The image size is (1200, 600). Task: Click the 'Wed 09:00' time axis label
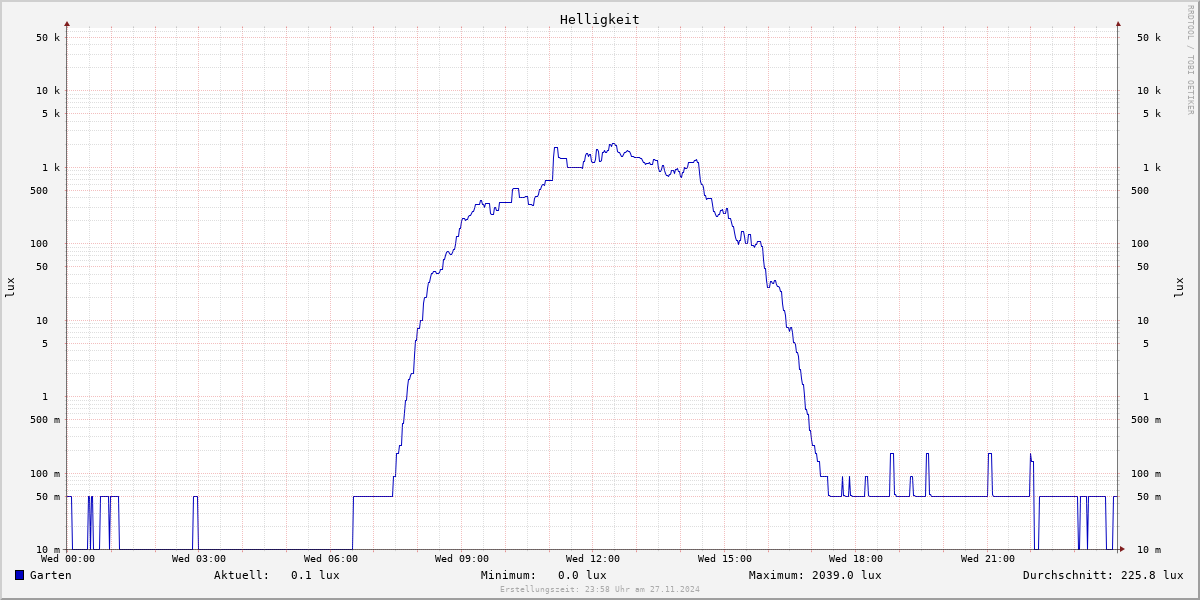462,559
